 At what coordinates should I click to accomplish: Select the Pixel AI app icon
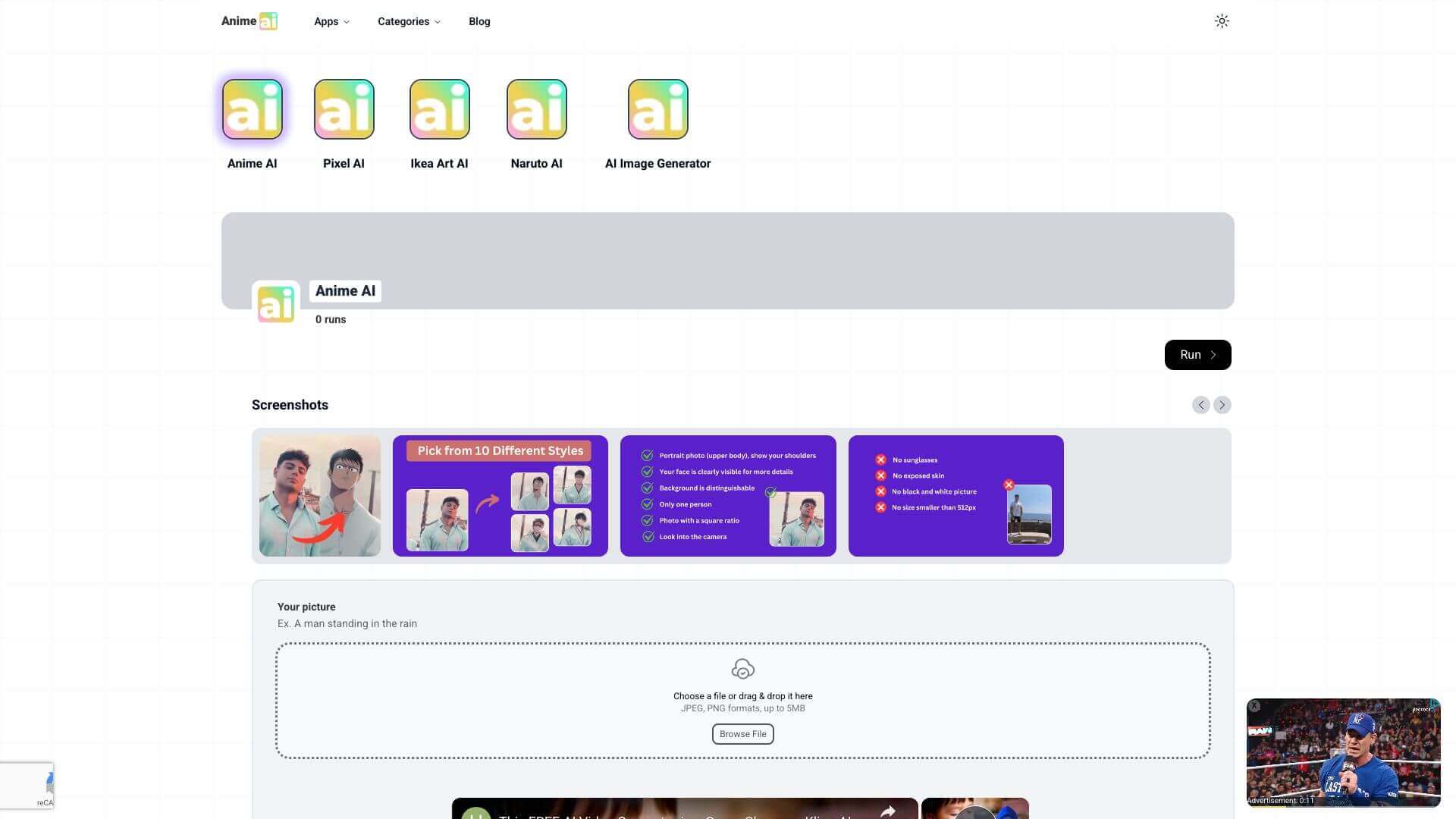344,108
